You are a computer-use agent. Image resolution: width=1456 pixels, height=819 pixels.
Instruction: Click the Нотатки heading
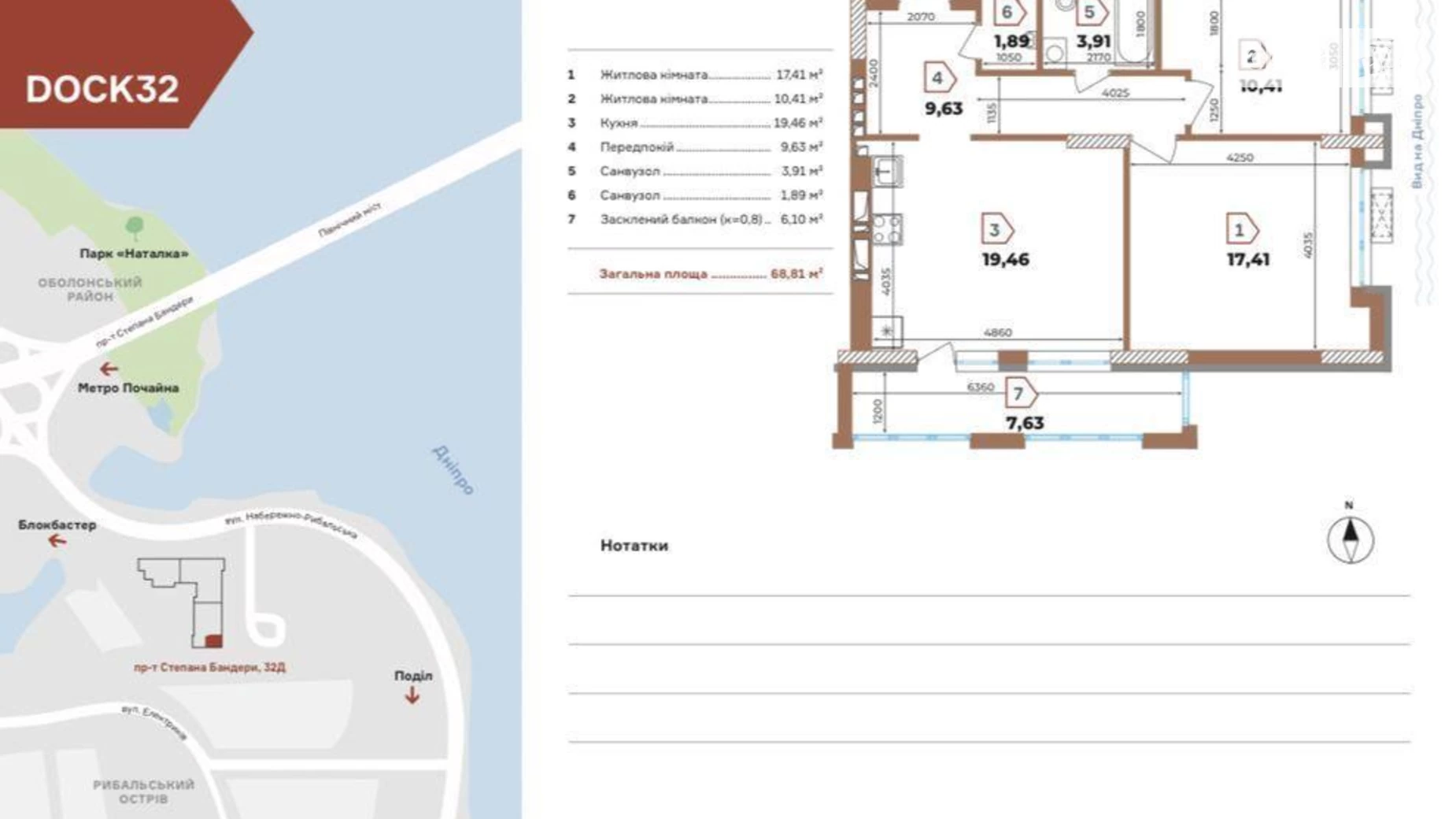click(x=634, y=546)
